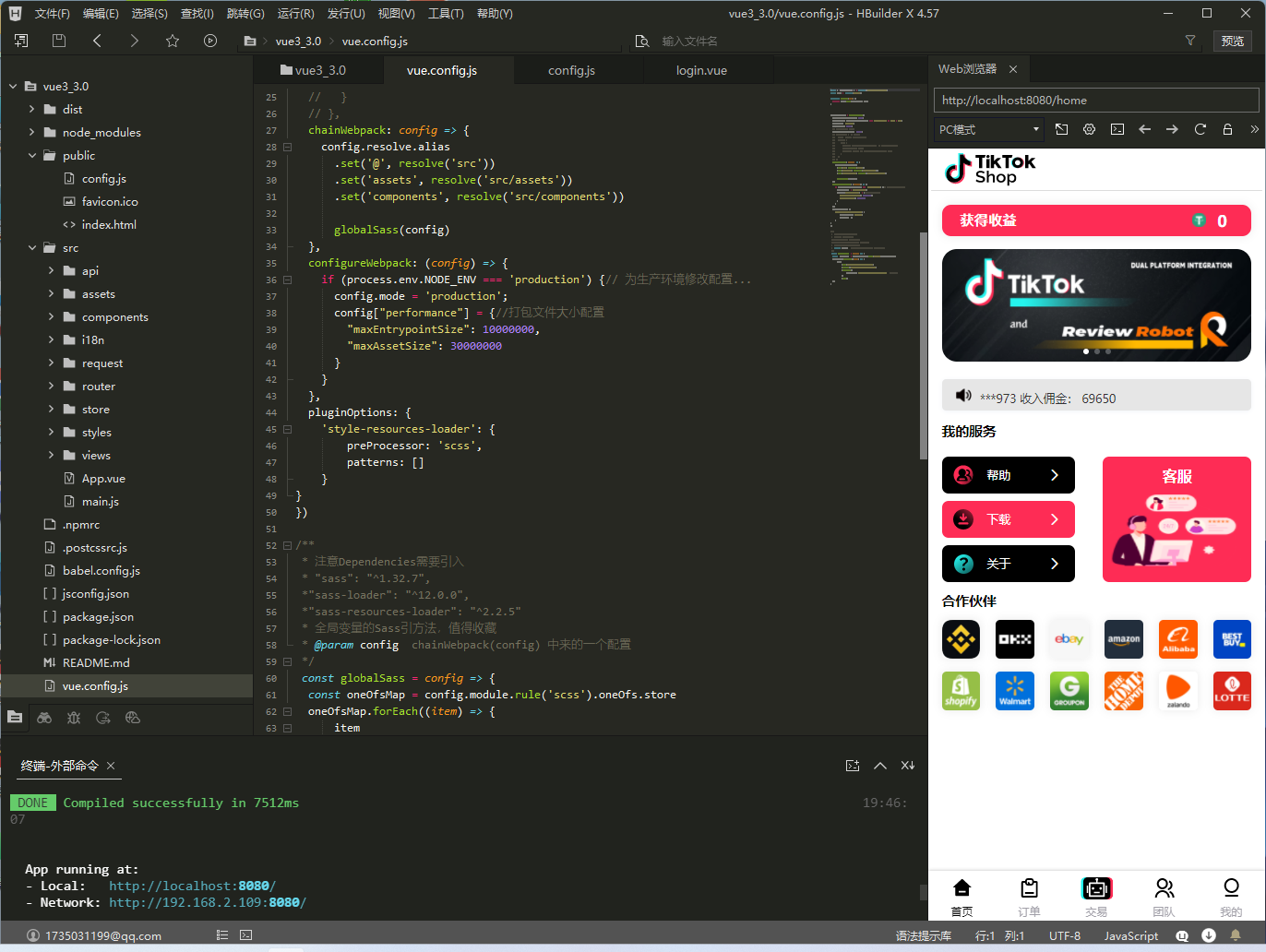Collapse the src folder
This screenshot has width=1266, height=952.
[32, 248]
